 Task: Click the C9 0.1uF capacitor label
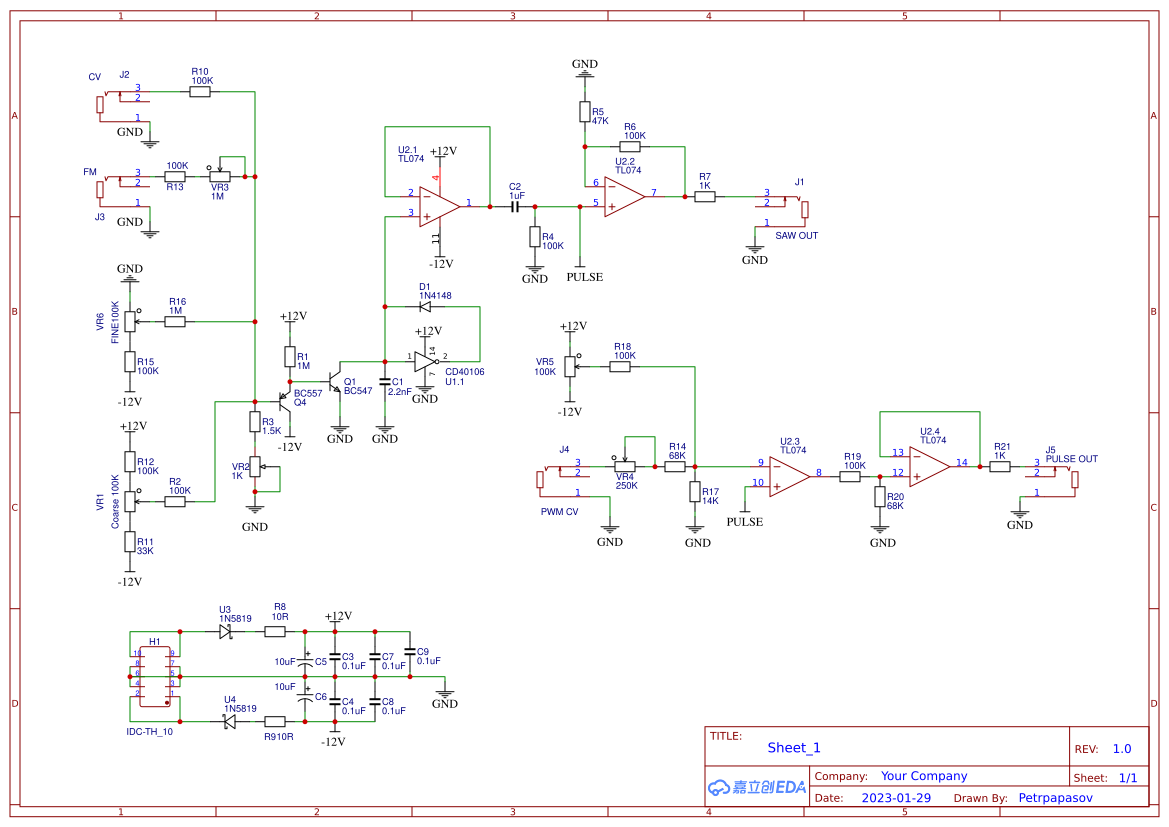(429, 656)
